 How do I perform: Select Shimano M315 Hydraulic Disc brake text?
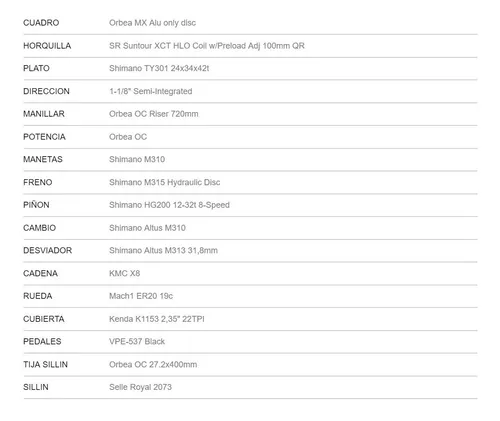[x=165, y=182]
